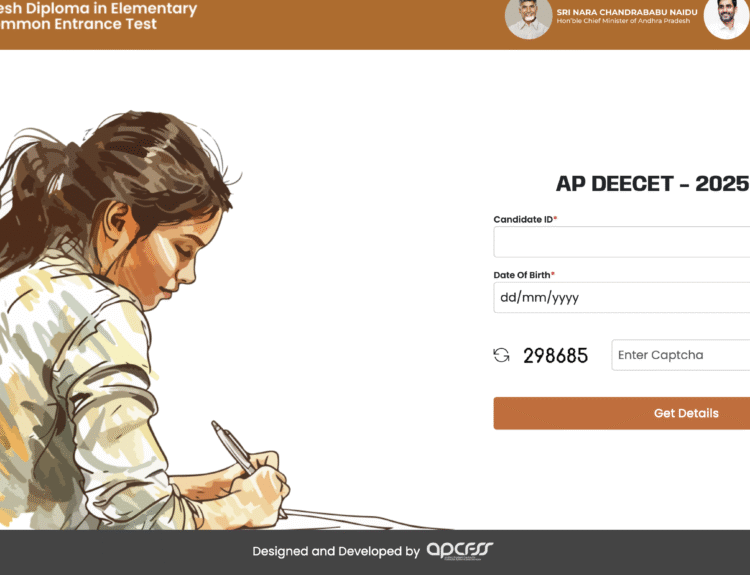
Task: Click the Date Of Birth label
Action: [524, 275]
